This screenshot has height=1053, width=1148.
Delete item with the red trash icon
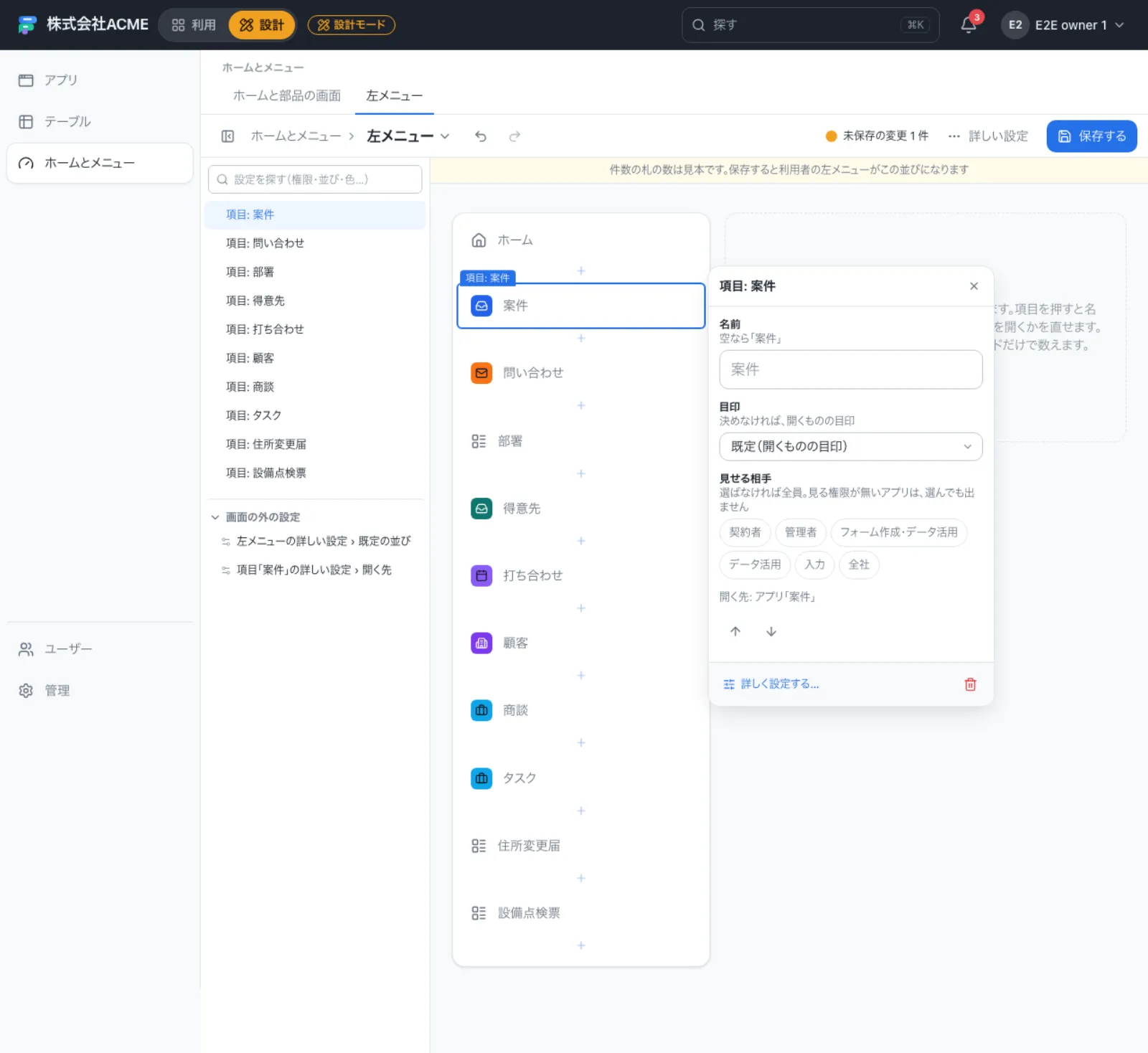click(970, 684)
